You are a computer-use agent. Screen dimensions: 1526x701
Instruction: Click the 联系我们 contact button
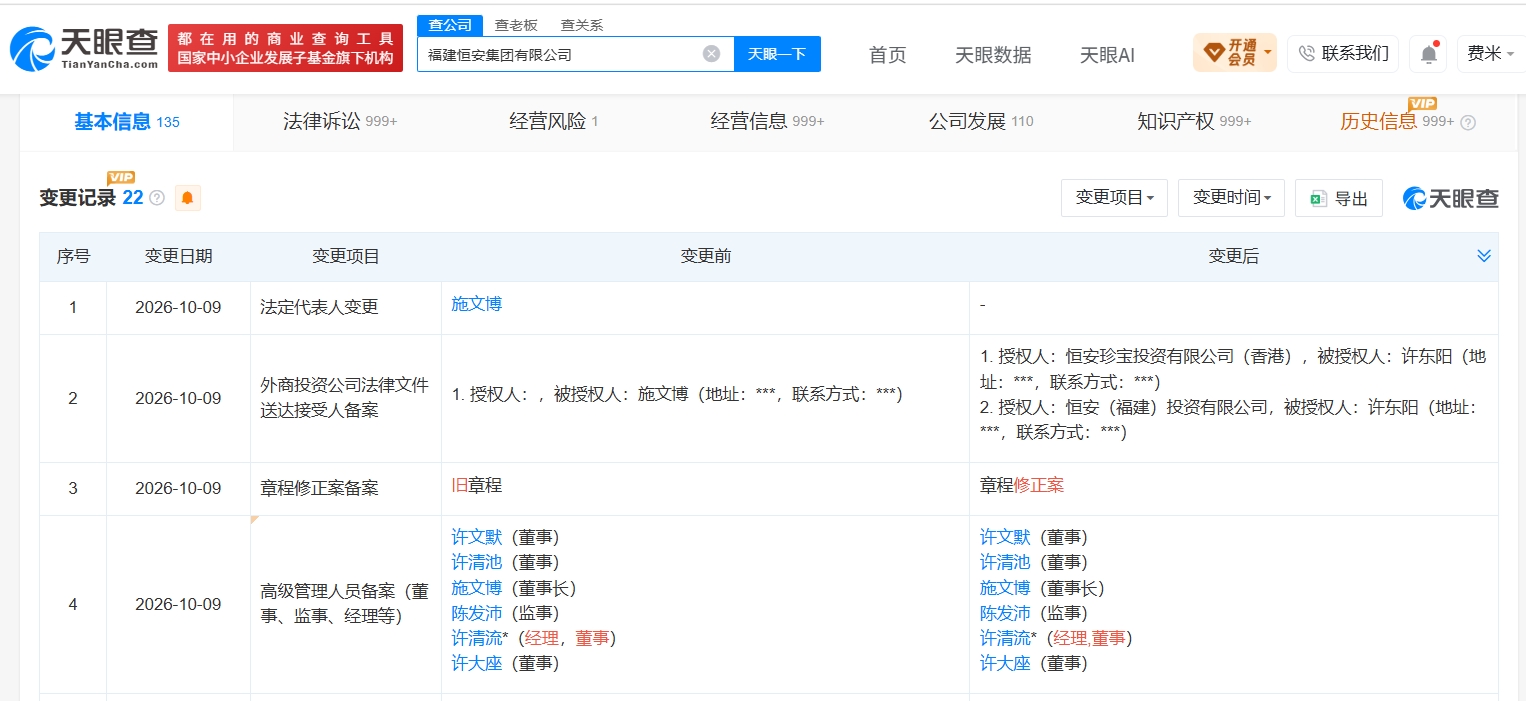[1344, 54]
